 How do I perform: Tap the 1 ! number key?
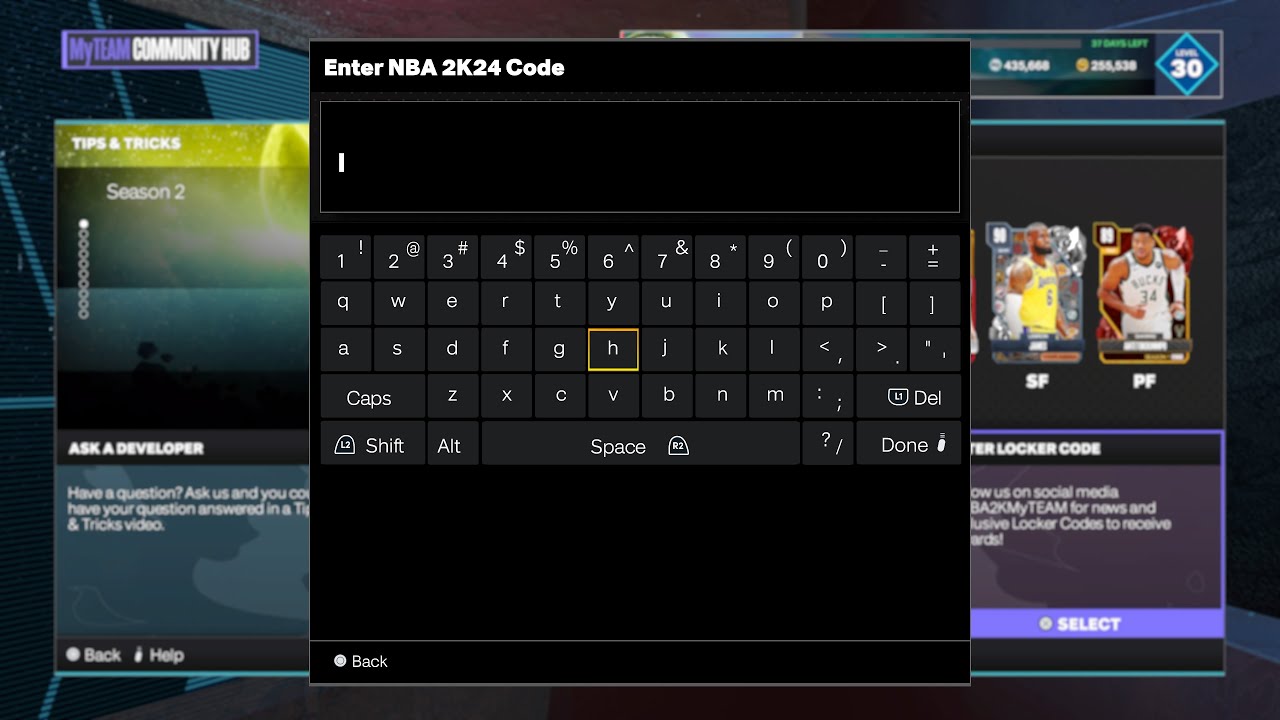tap(345, 257)
